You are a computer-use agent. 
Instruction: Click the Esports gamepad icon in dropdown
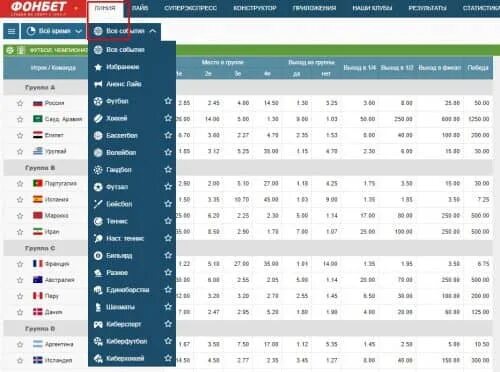click(98, 324)
